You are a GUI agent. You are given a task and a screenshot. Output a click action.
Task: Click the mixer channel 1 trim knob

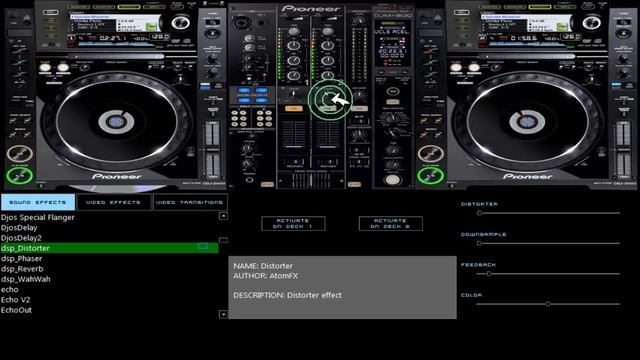click(x=294, y=31)
